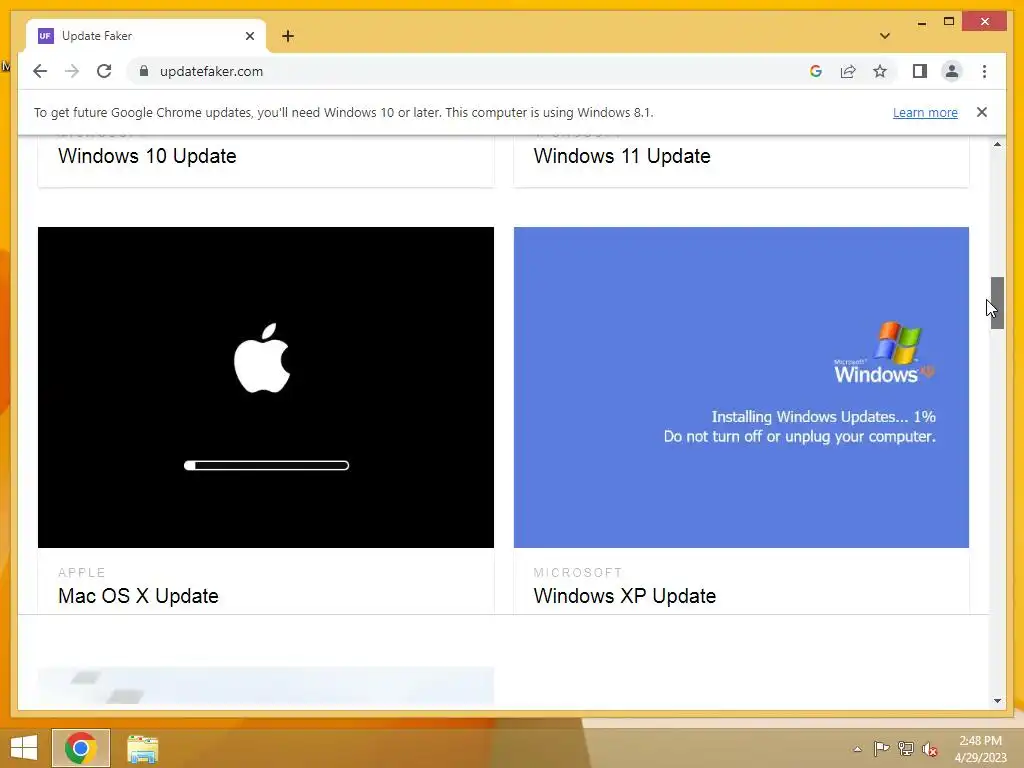This screenshot has width=1024, height=768.
Task: Click the Update Faker tab favicon
Action: coord(45,36)
